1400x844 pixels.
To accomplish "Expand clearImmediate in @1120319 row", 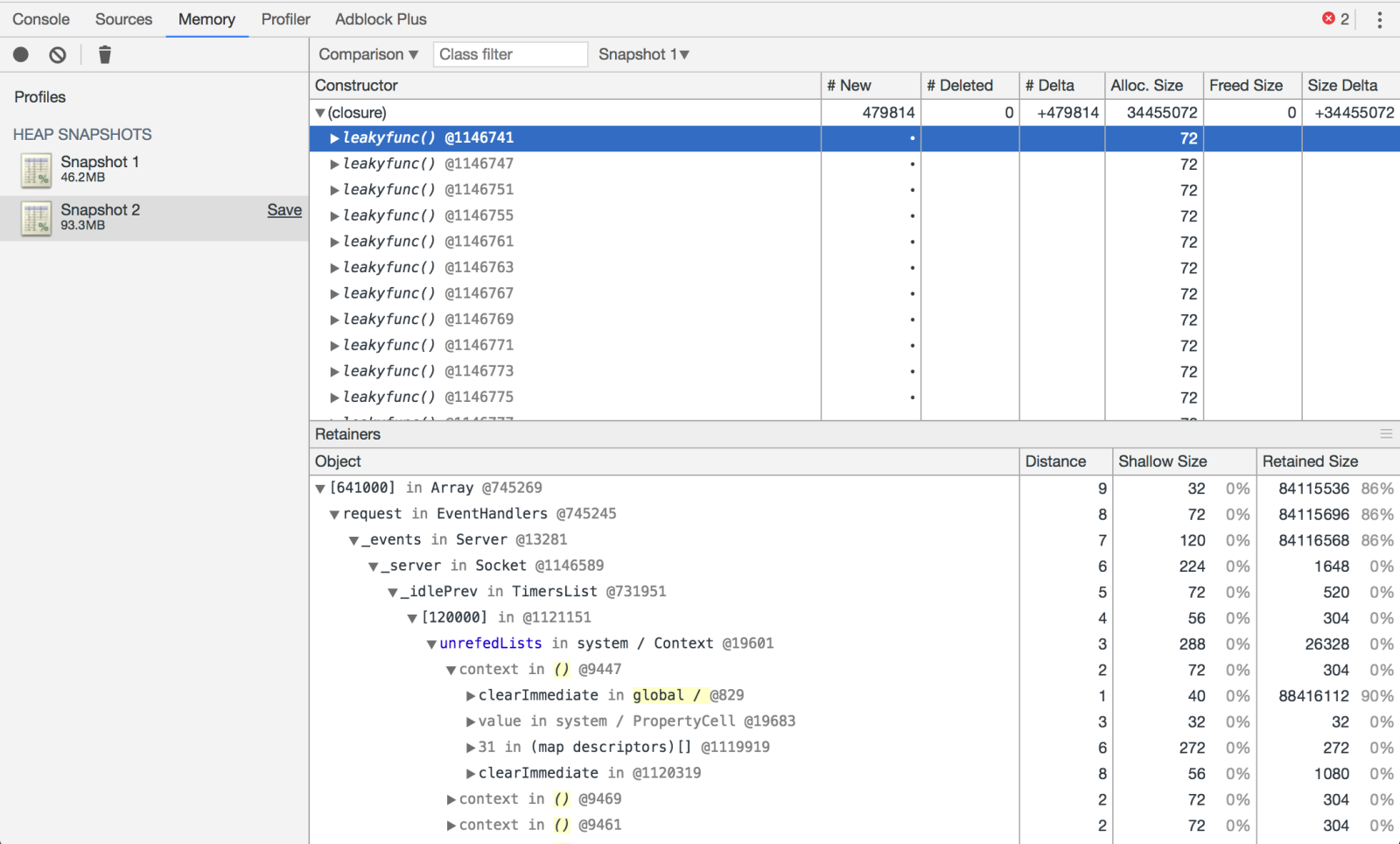I will pos(471,774).
